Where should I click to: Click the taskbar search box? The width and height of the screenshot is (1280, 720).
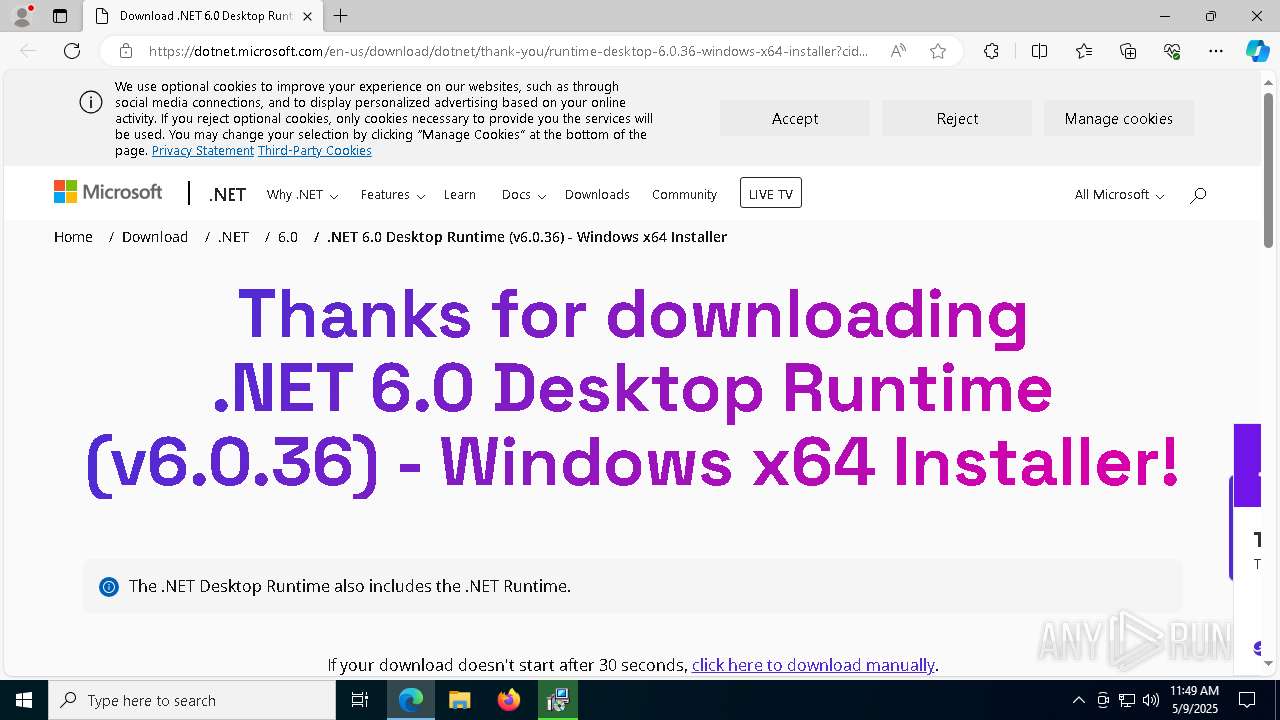(192, 700)
